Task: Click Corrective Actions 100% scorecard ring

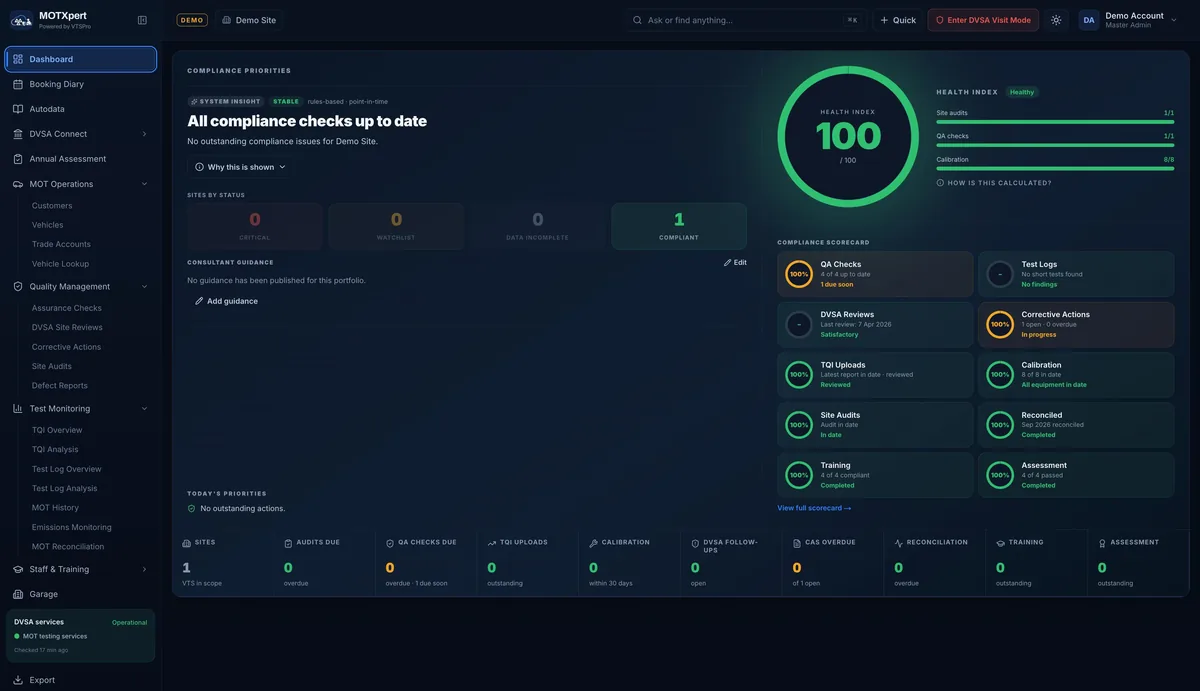Action: pos(1000,324)
